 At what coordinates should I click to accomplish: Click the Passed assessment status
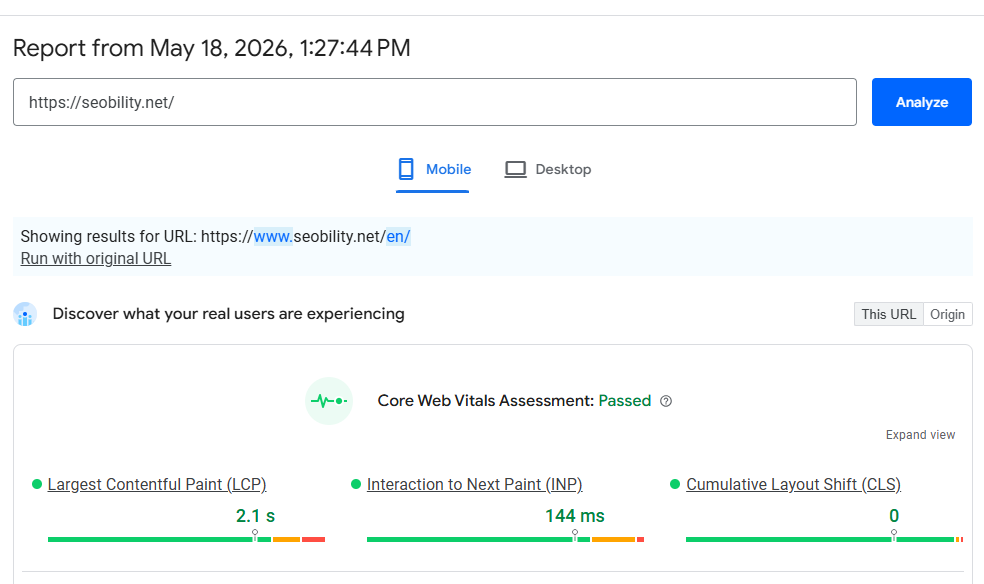(624, 401)
